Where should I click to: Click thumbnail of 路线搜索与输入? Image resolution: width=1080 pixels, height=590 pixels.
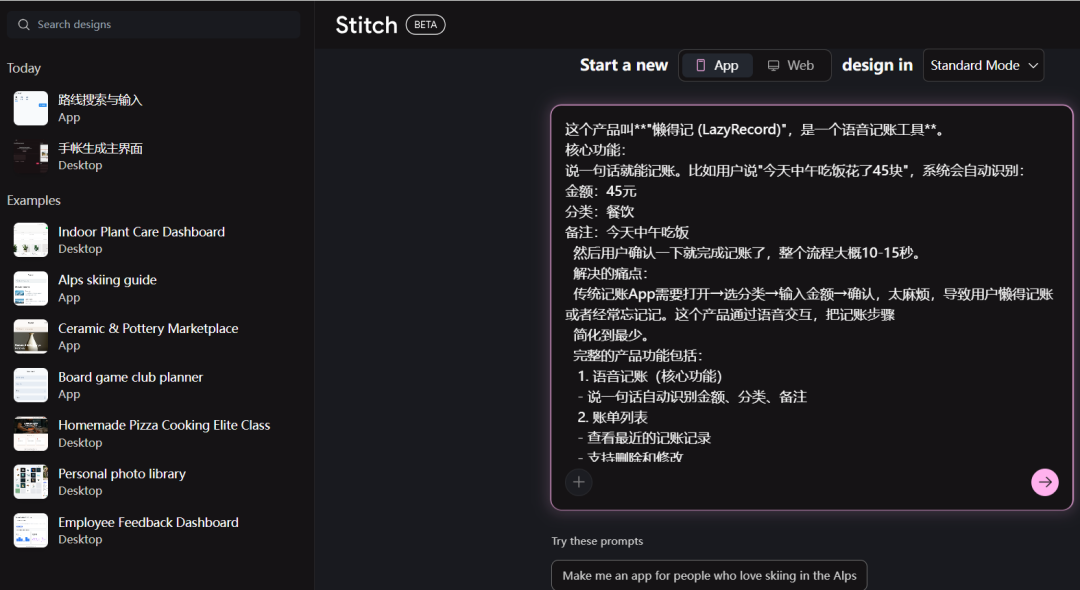click(x=31, y=108)
